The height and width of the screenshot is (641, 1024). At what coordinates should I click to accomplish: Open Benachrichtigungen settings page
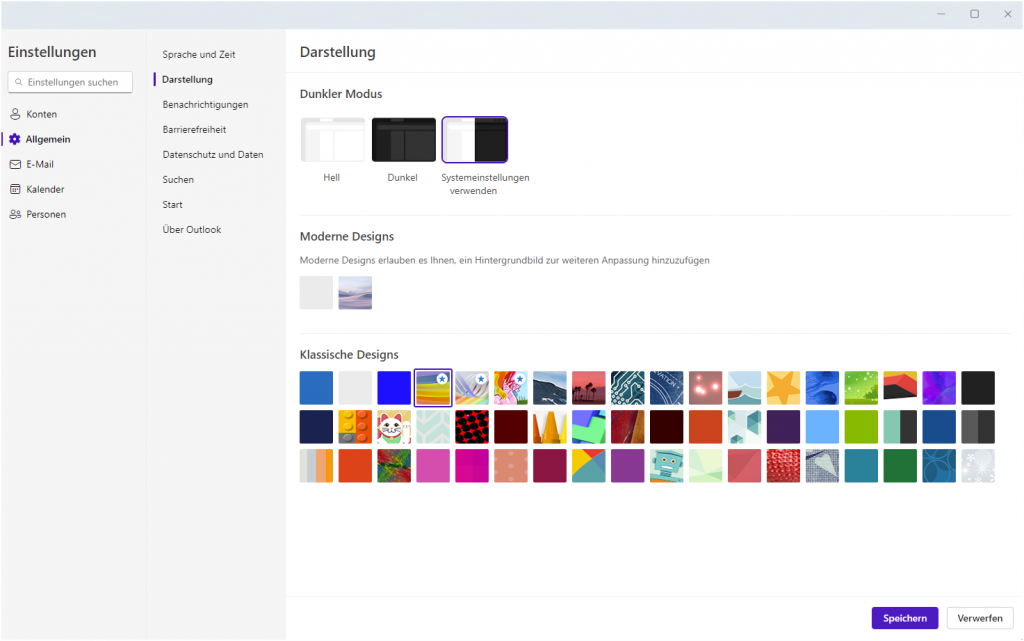point(205,104)
